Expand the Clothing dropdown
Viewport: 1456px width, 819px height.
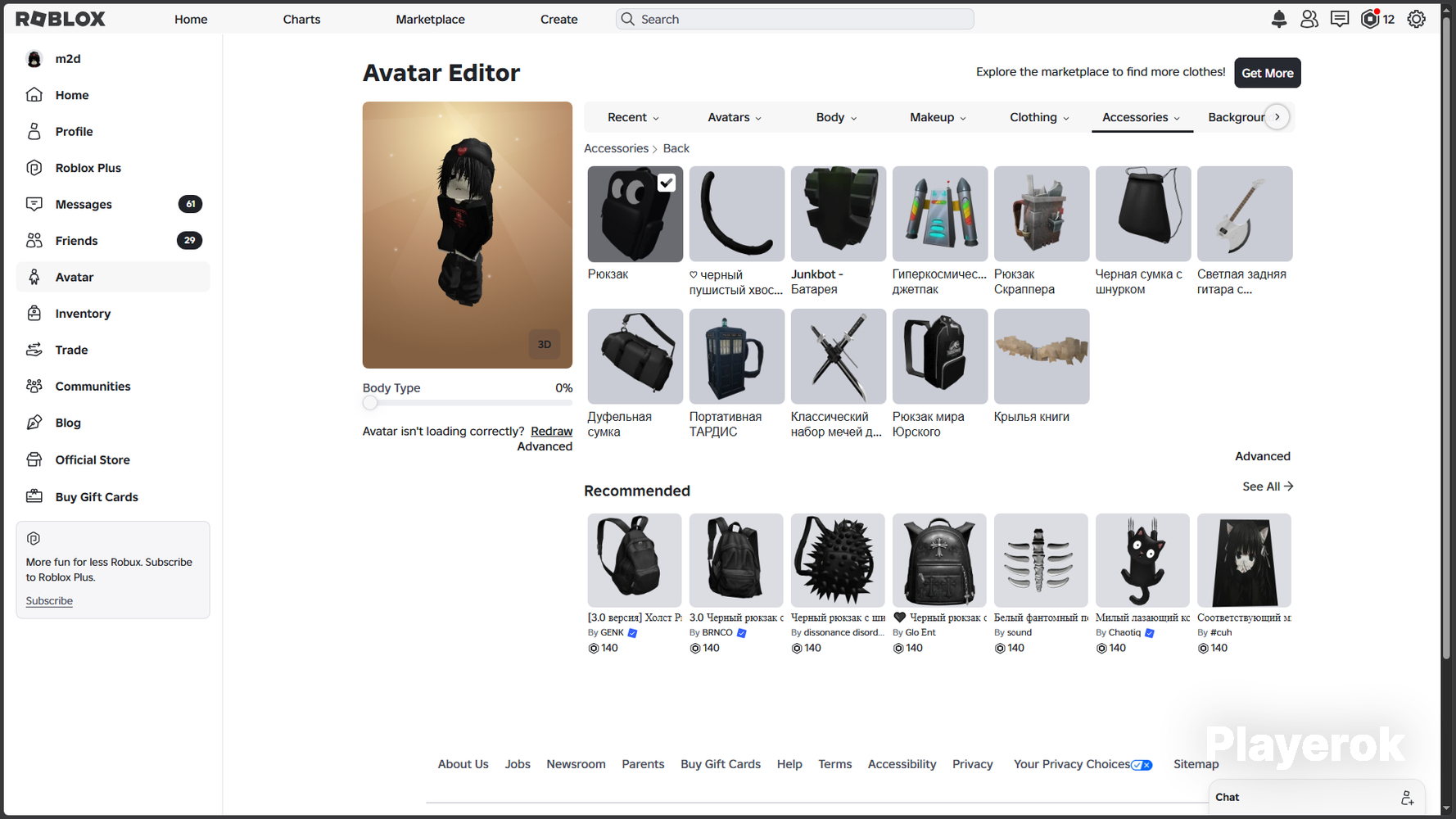pos(1039,117)
